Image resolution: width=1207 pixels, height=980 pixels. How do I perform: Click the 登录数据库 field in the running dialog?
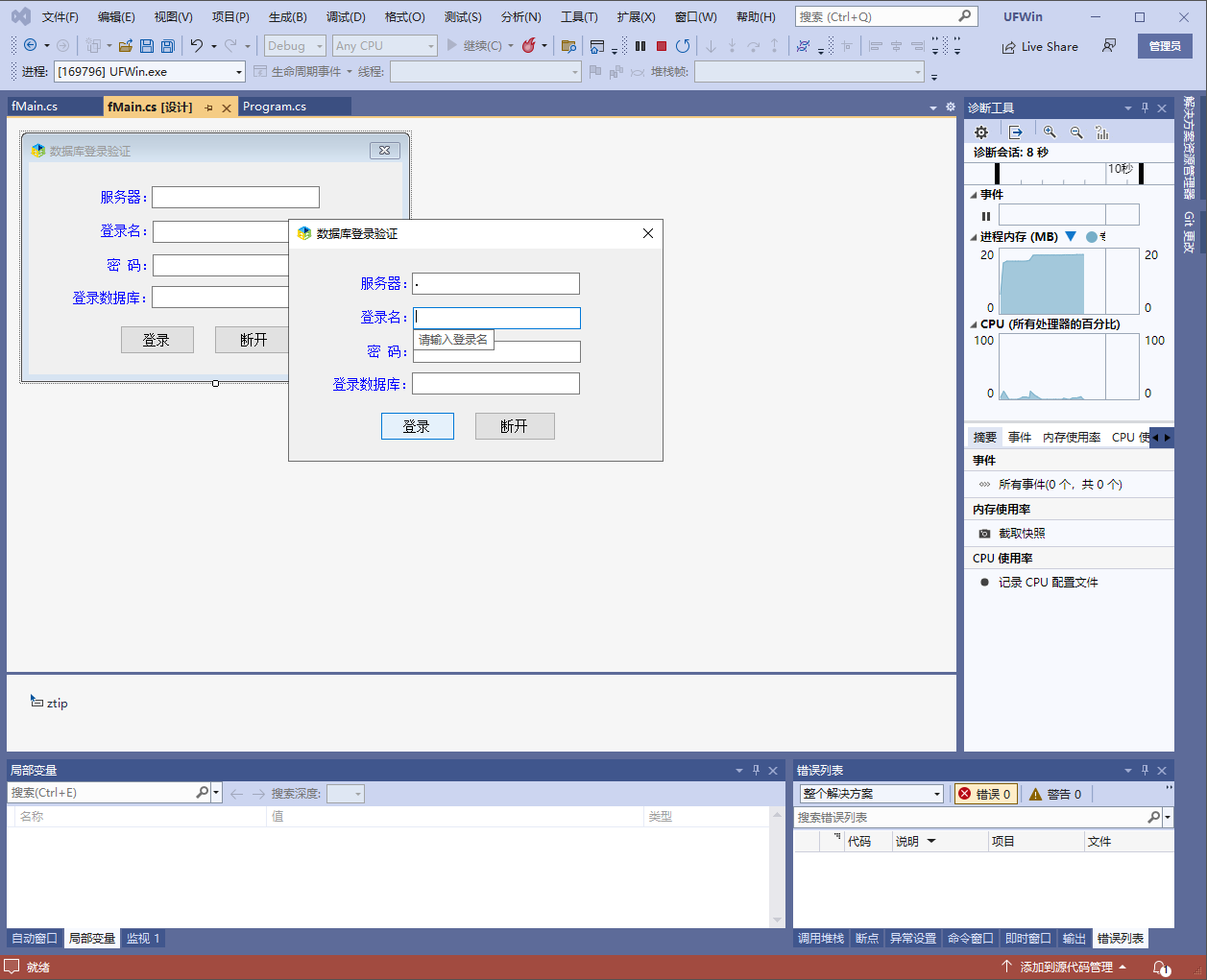pyautogui.click(x=495, y=384)
